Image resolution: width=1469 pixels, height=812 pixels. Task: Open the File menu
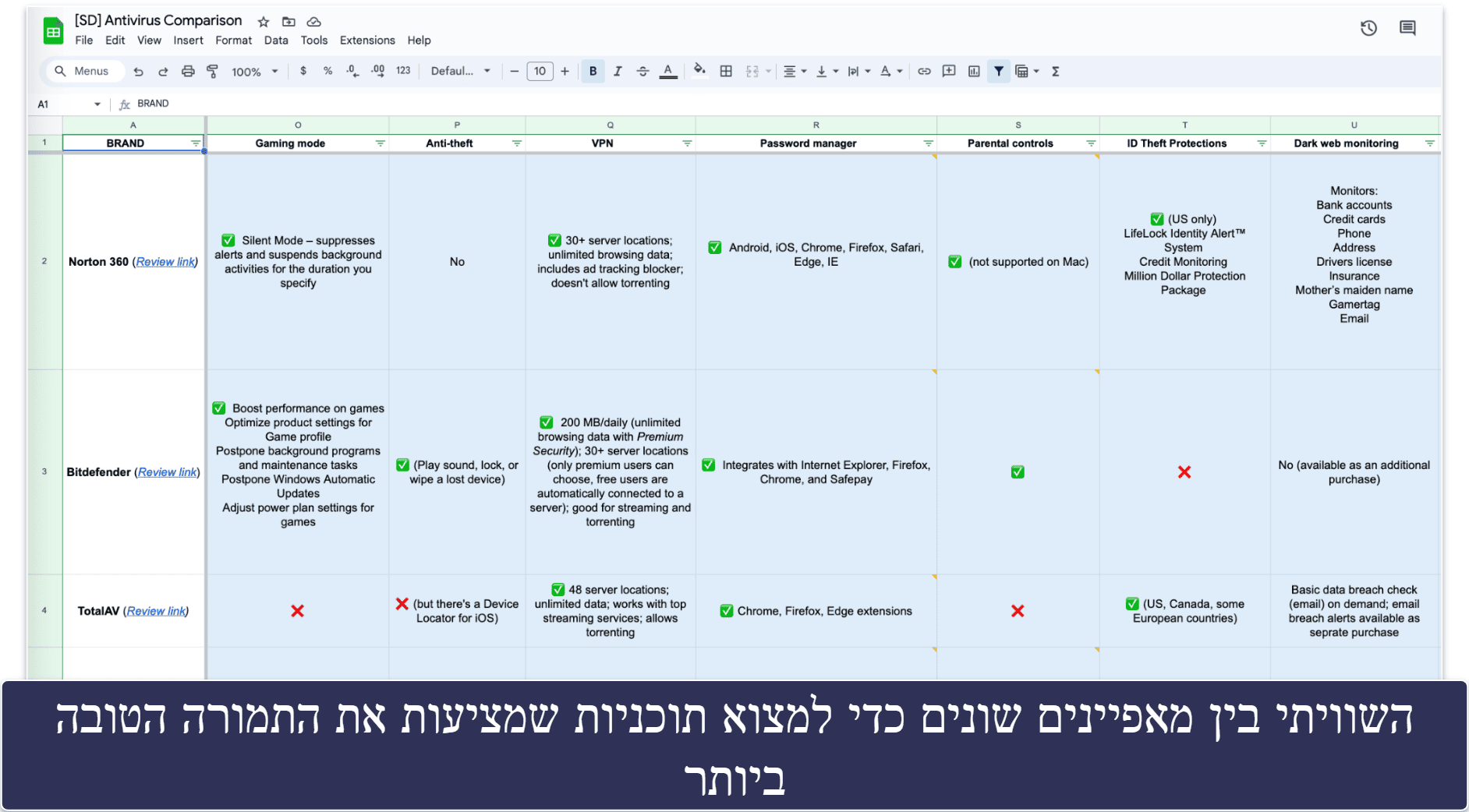tap(84, 41)
